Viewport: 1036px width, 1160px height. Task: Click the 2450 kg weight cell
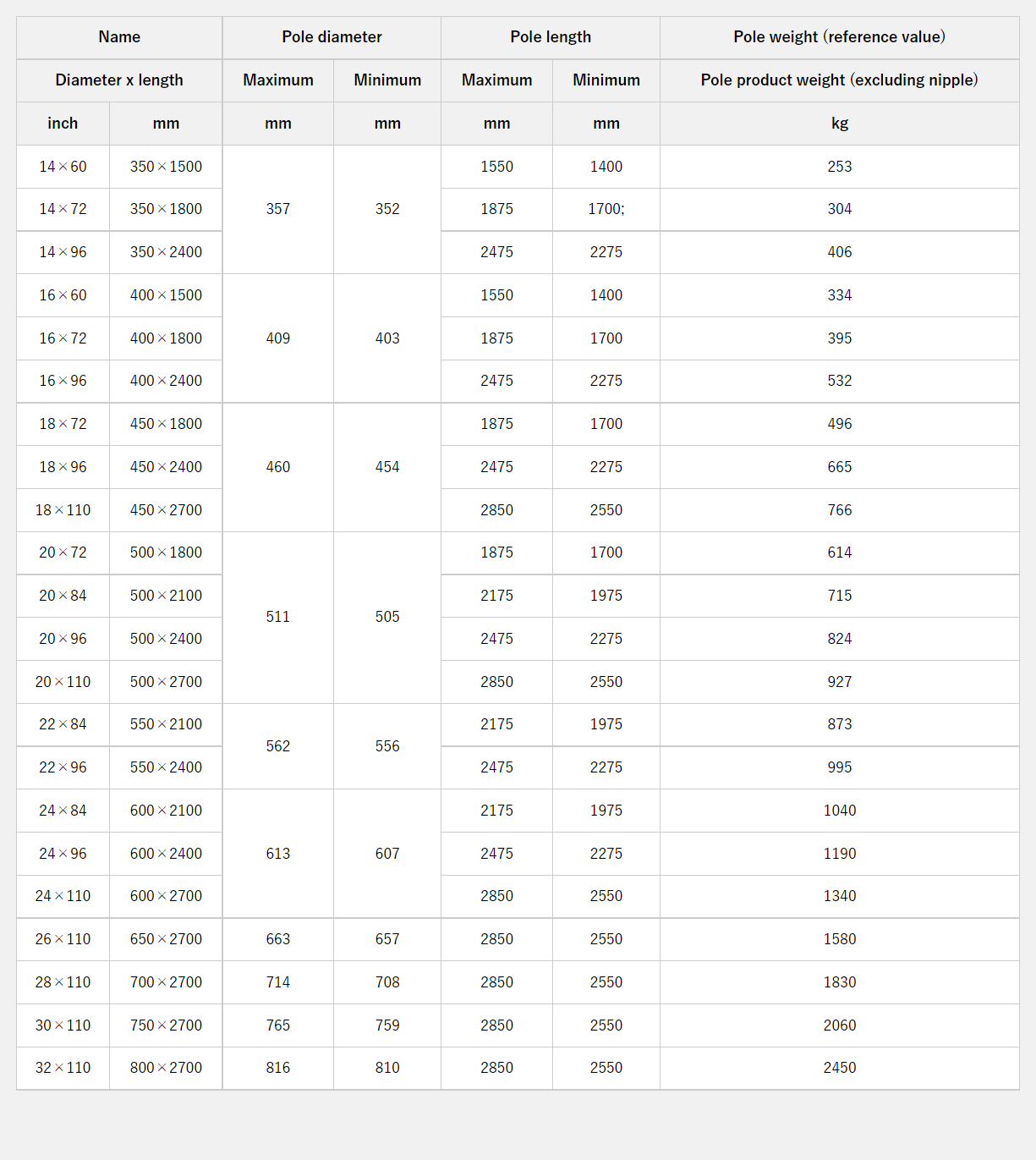[x=839, y=1068]
